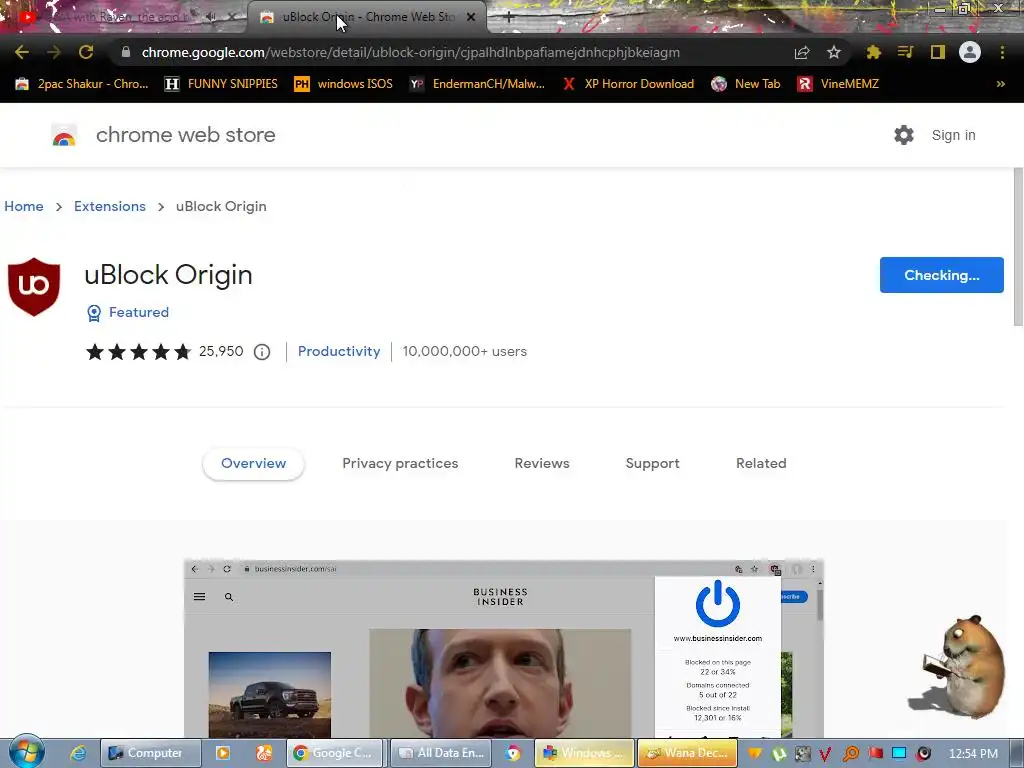1024x768 pixels.
Task: Open the XP Horror Download bookmark
Action: [x=628, y=84]
